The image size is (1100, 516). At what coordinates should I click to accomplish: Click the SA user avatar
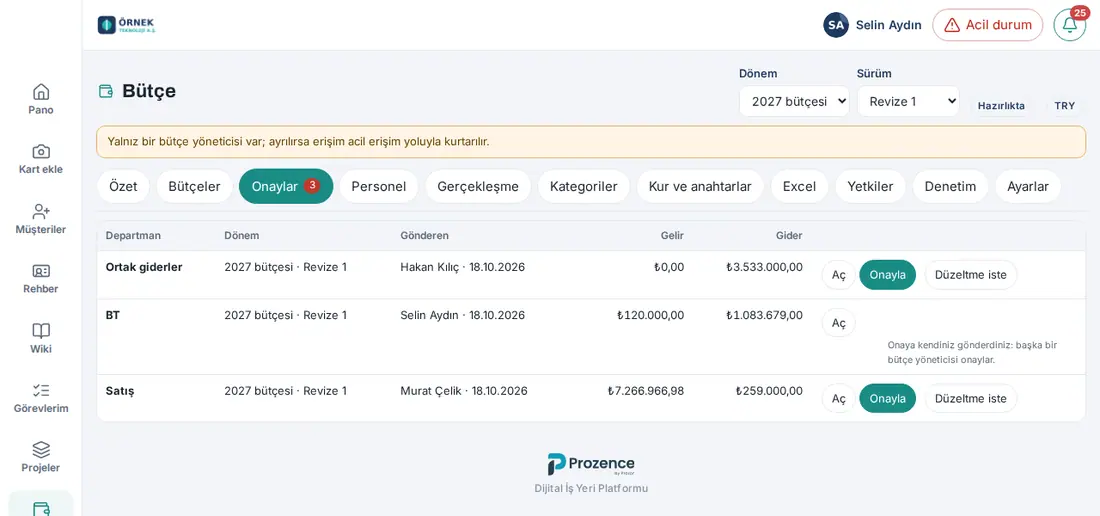pyautogui.click(x=836, y=25)
